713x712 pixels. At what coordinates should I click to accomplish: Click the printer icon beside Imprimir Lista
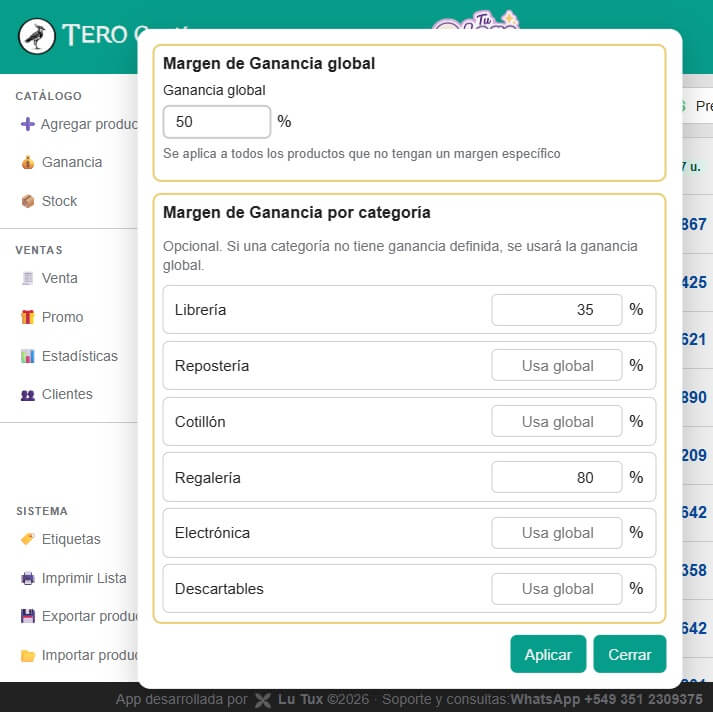coord(28,578)
